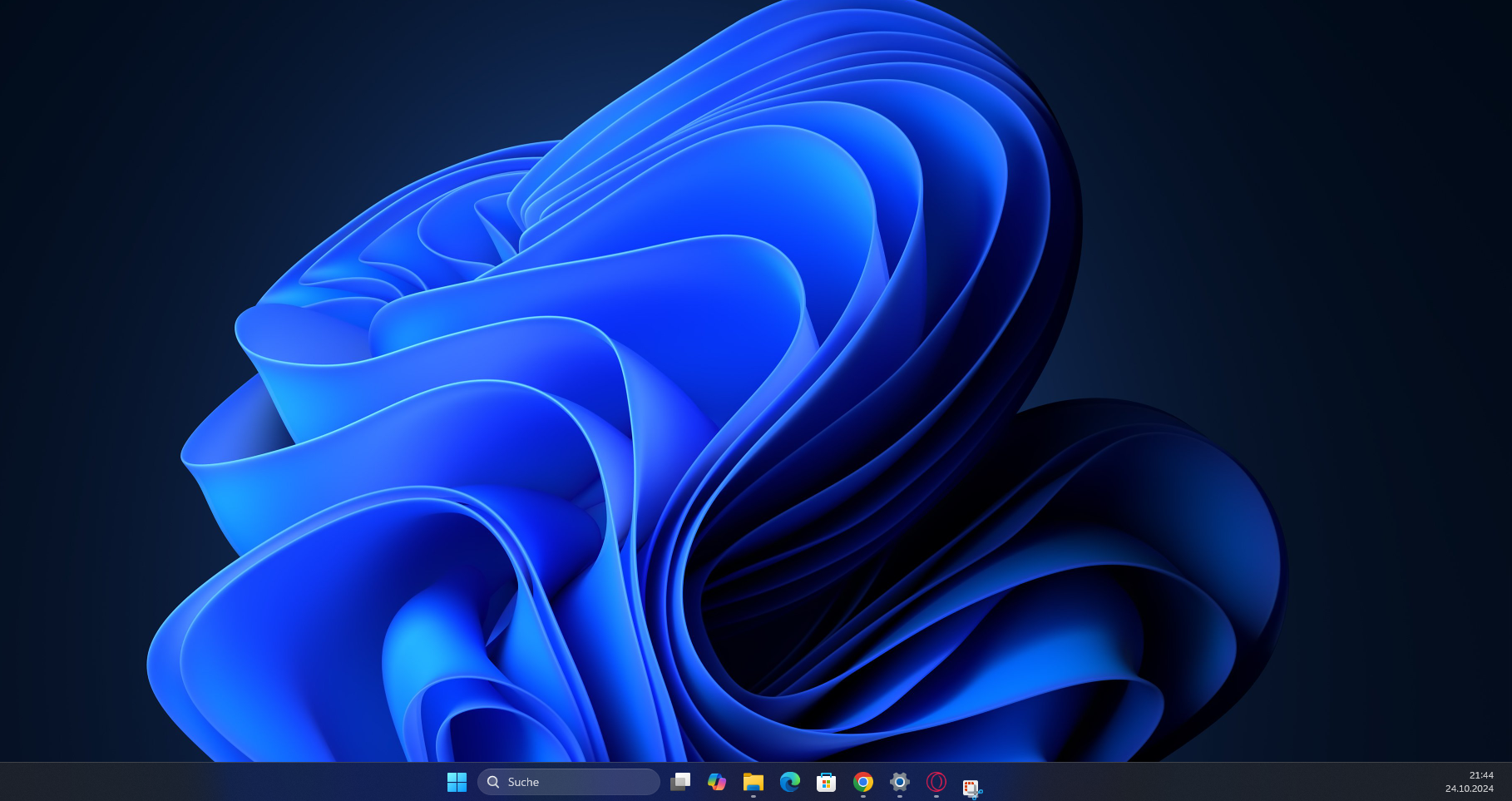Screen dimensions: 1512x801
Task: Switch to the running Opera browser
Action: (936, 782)
